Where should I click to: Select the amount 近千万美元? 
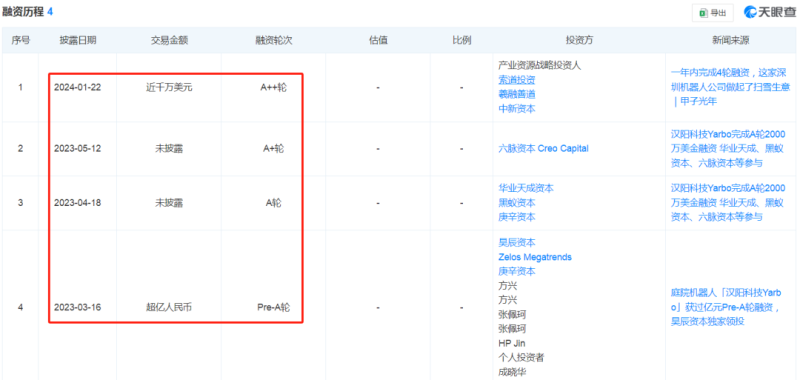[x=169, y=87]
